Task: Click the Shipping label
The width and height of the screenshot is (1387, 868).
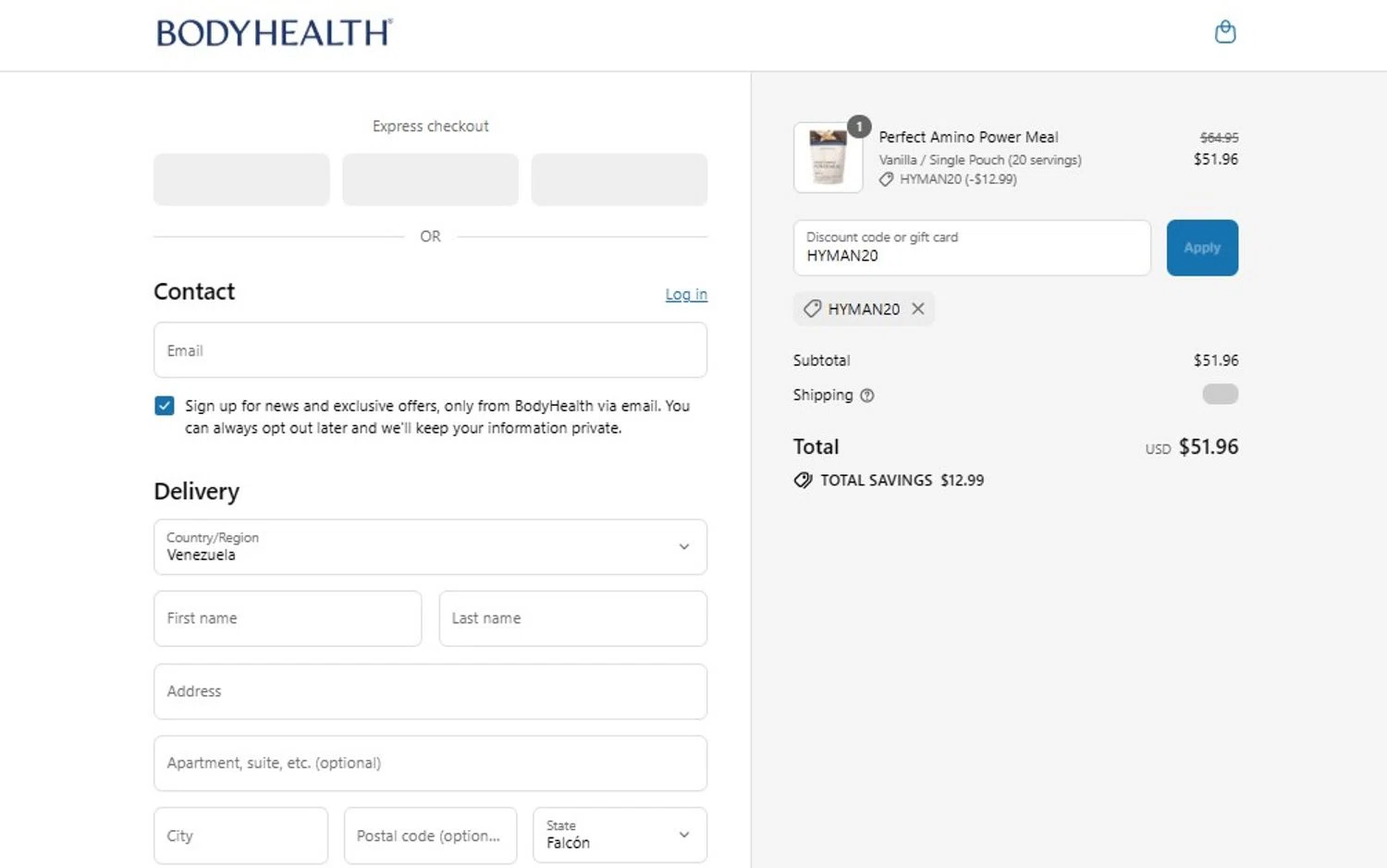Action: (823, 396)
